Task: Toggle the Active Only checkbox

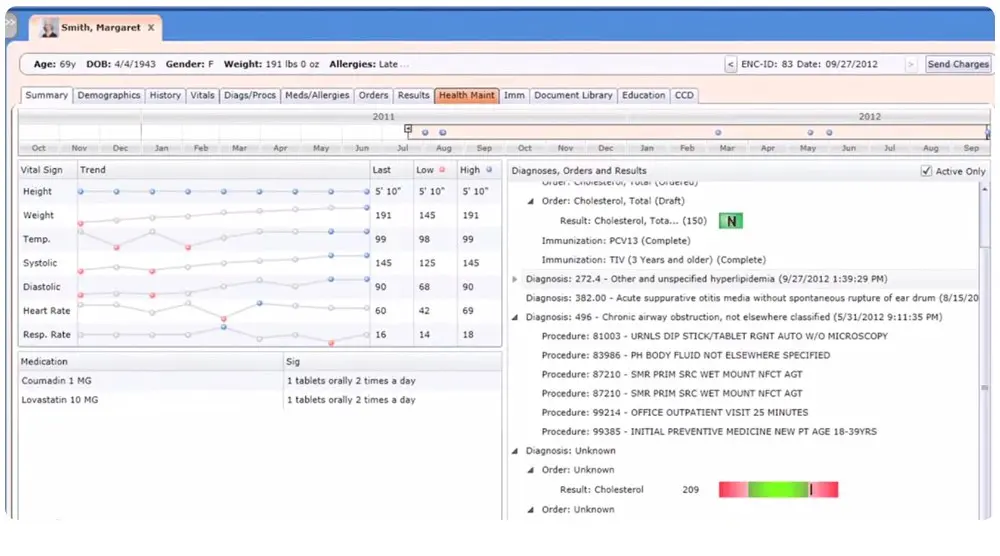Action: (x=926, y=171)
